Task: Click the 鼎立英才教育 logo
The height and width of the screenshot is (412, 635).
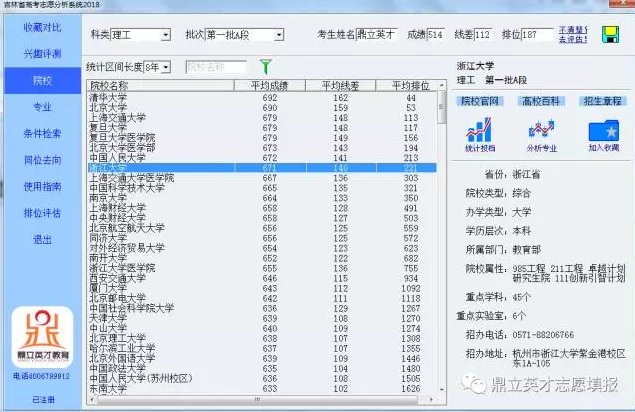Action: point(43,337)
